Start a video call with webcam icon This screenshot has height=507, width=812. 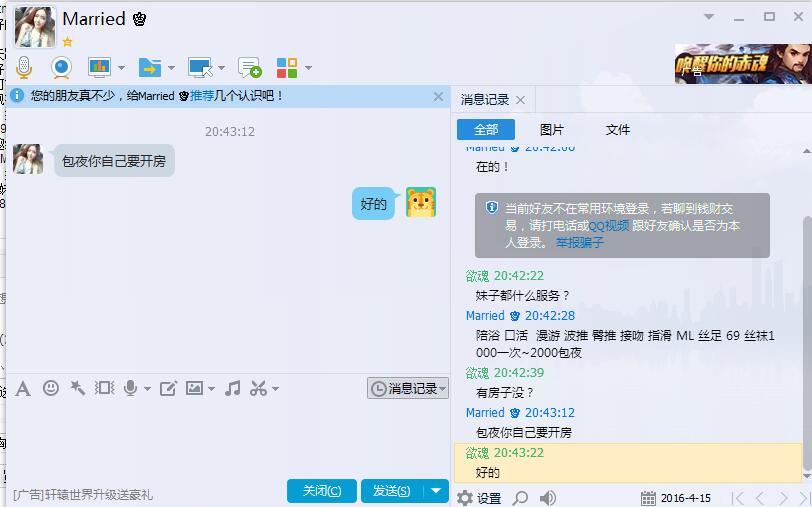pos(62,67)
